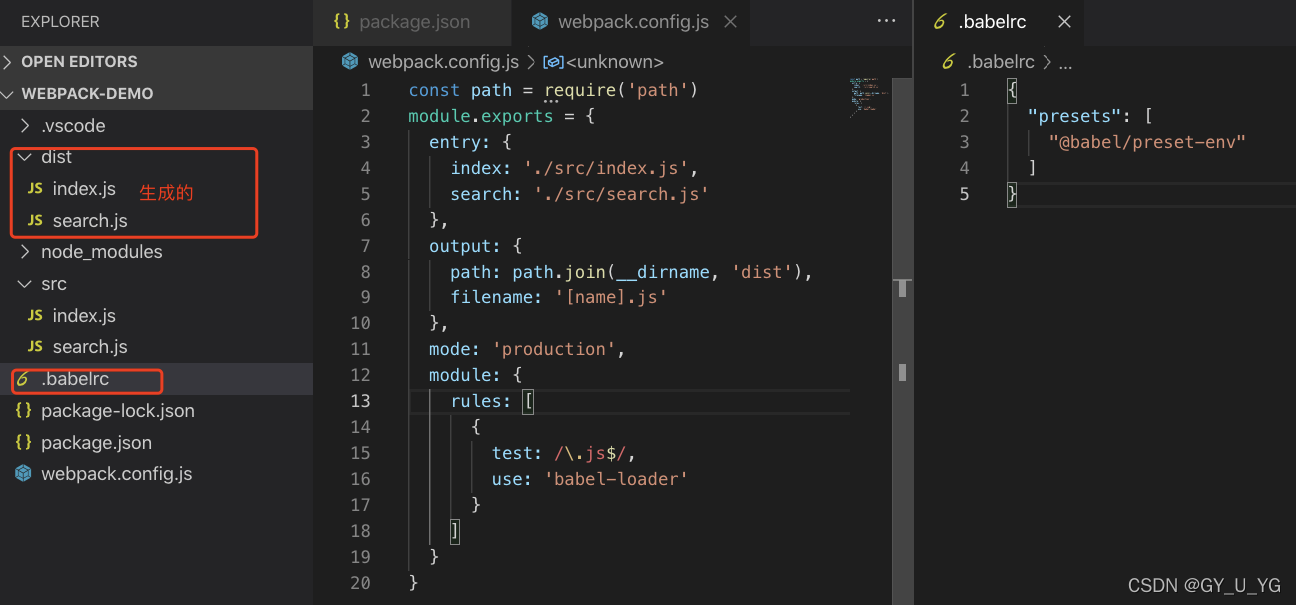Open search.js in the src folder

click(90, 347)
